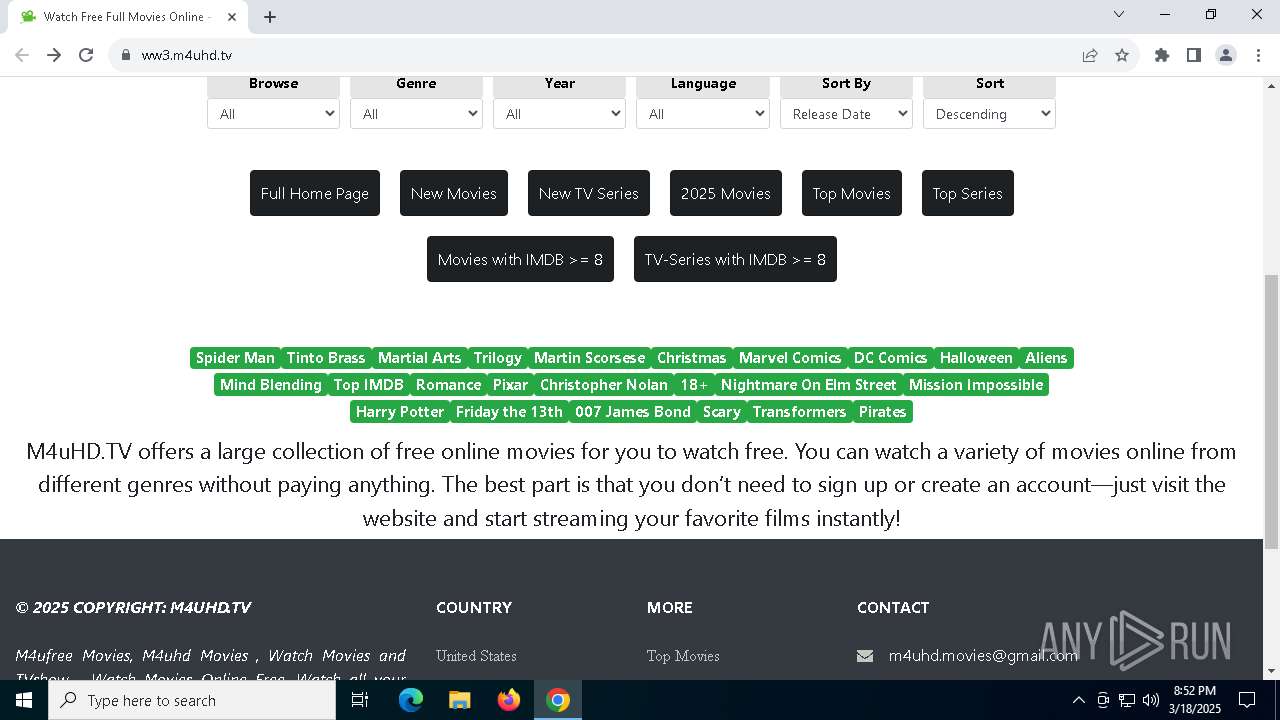Screen dimensions: 1280x720
Task: Open Task View on taskbar
Action: [360, 700]
